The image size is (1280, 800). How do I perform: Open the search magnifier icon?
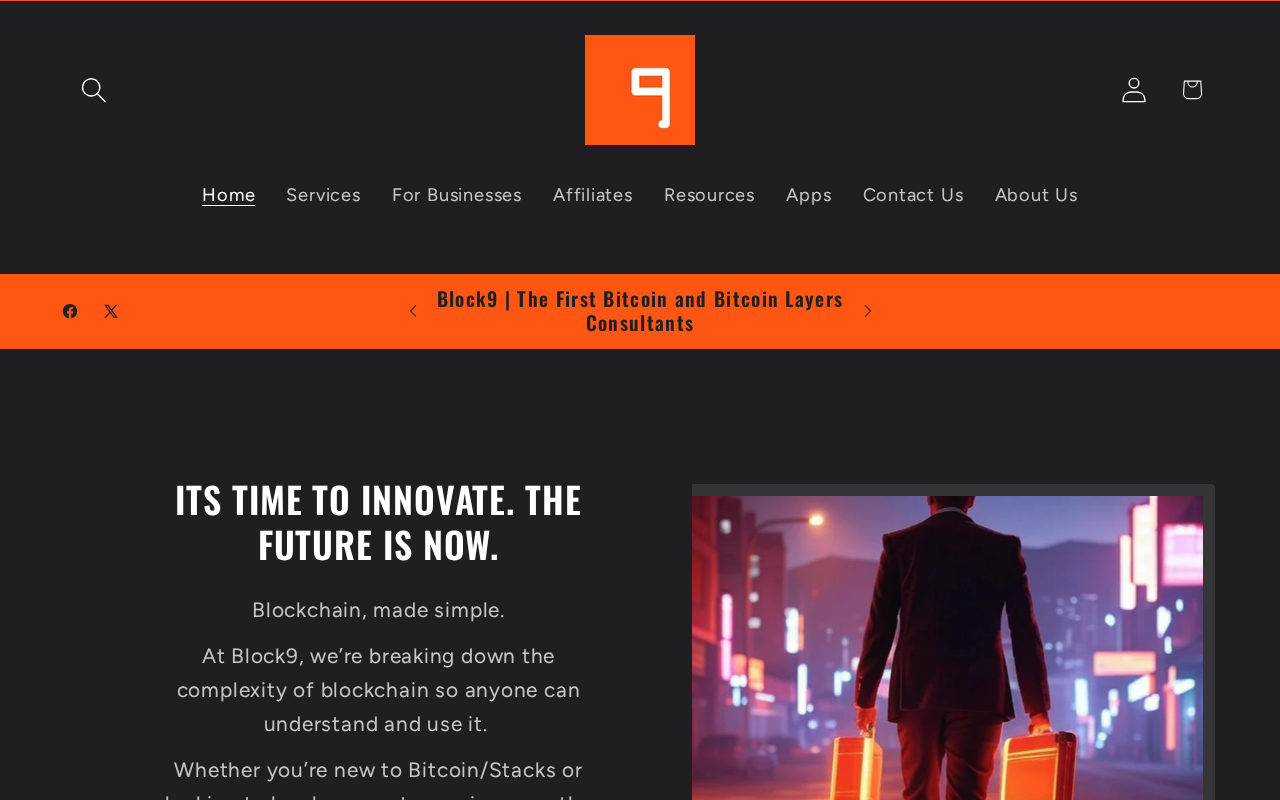pos(93,90)
